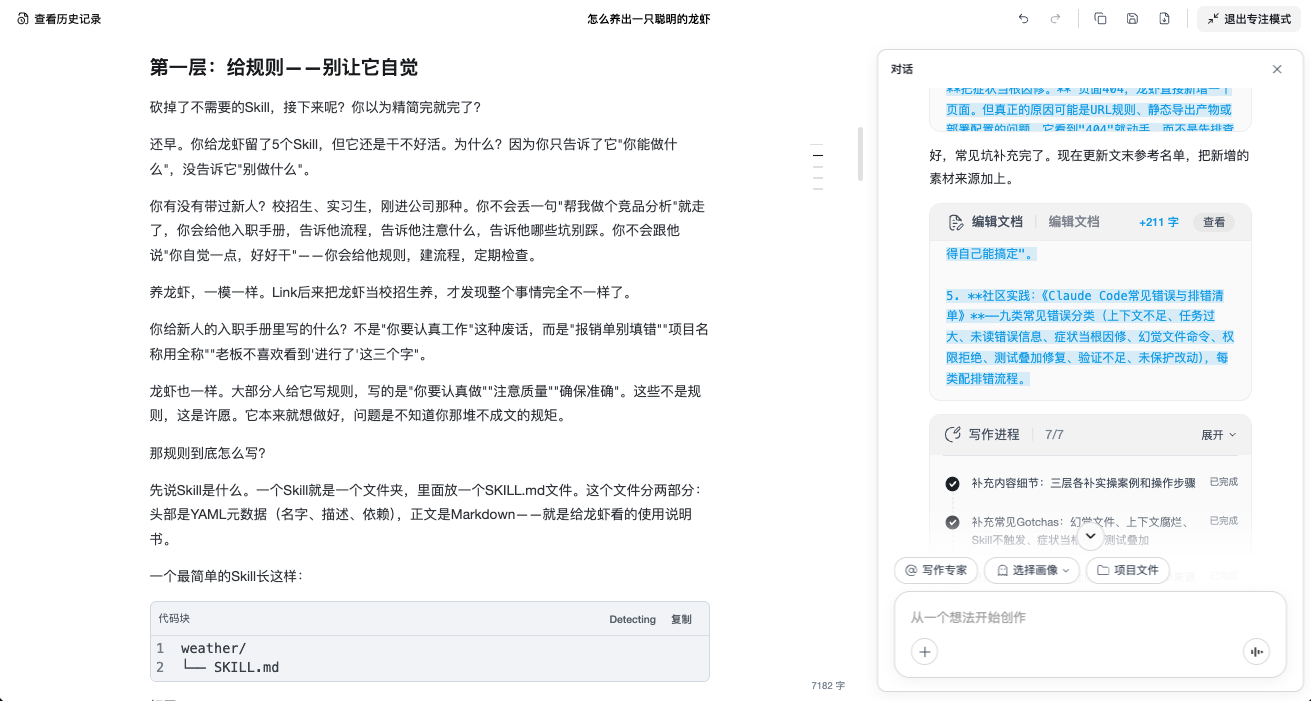Screen dimensions: 1311x701
Task: Click the 代码块 label of the code block
Action: (x=174, y=619)
